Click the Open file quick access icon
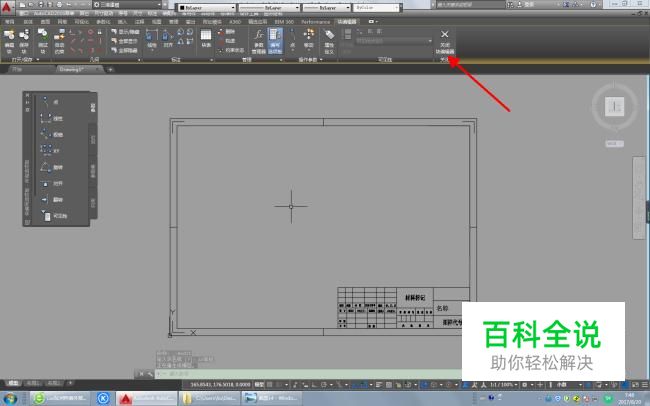The height and width of the screenshot is (406, 650). click(31, 5)
